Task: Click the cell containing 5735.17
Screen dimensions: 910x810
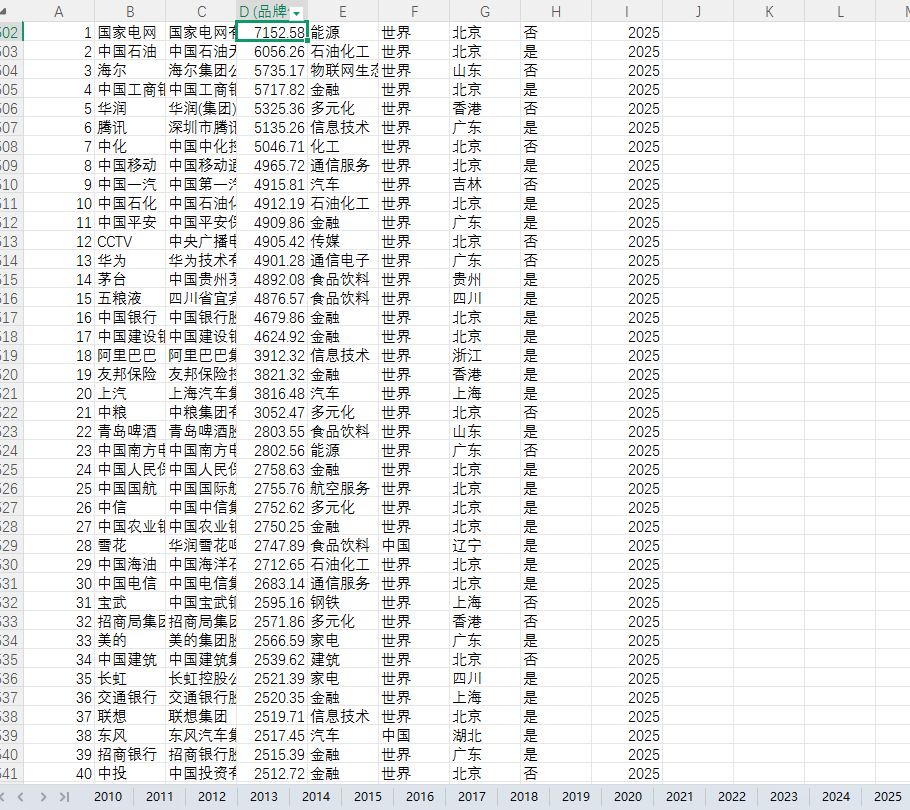Action: click(272, 71)
